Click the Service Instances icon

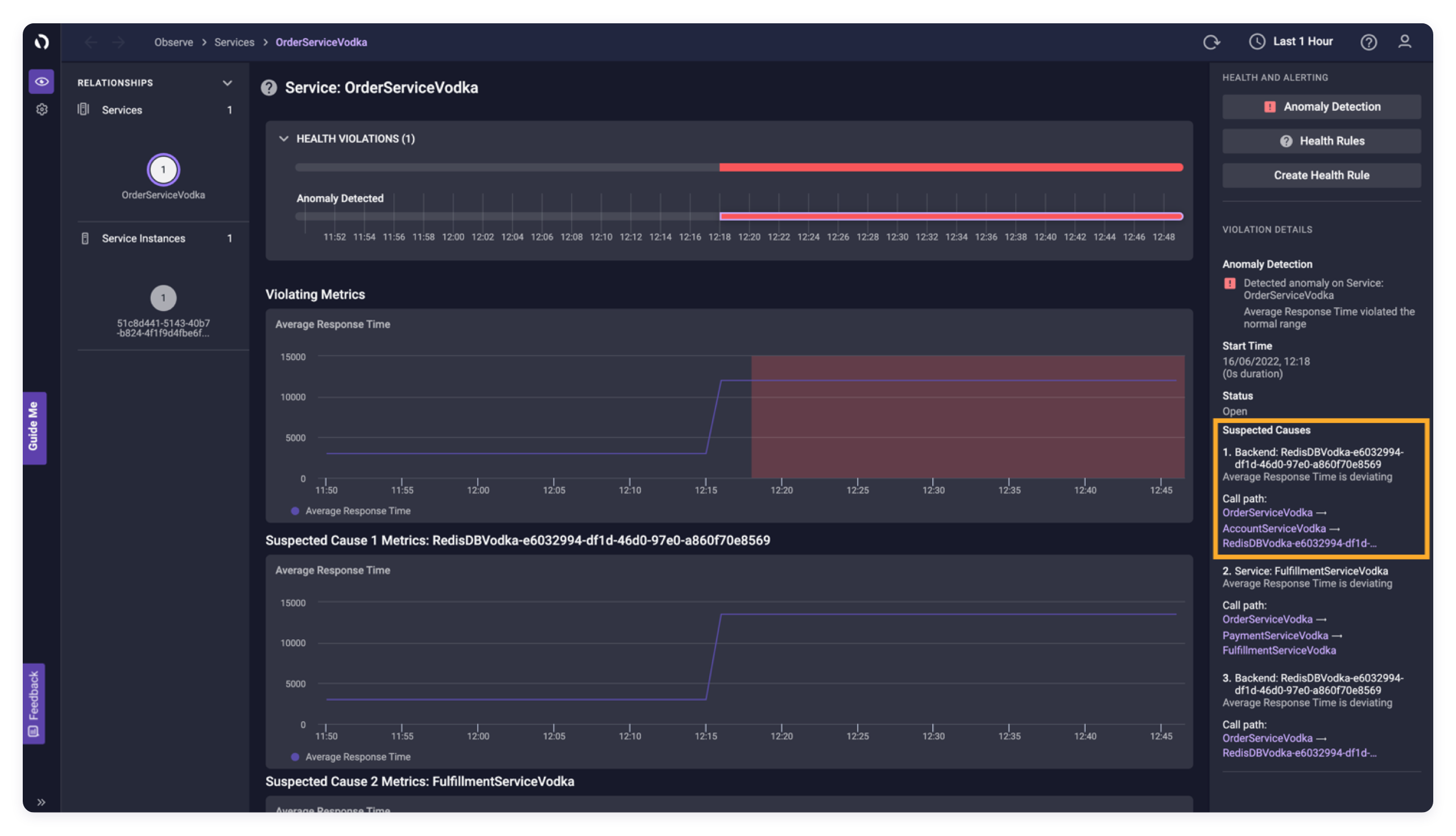(x=85, y=238)
